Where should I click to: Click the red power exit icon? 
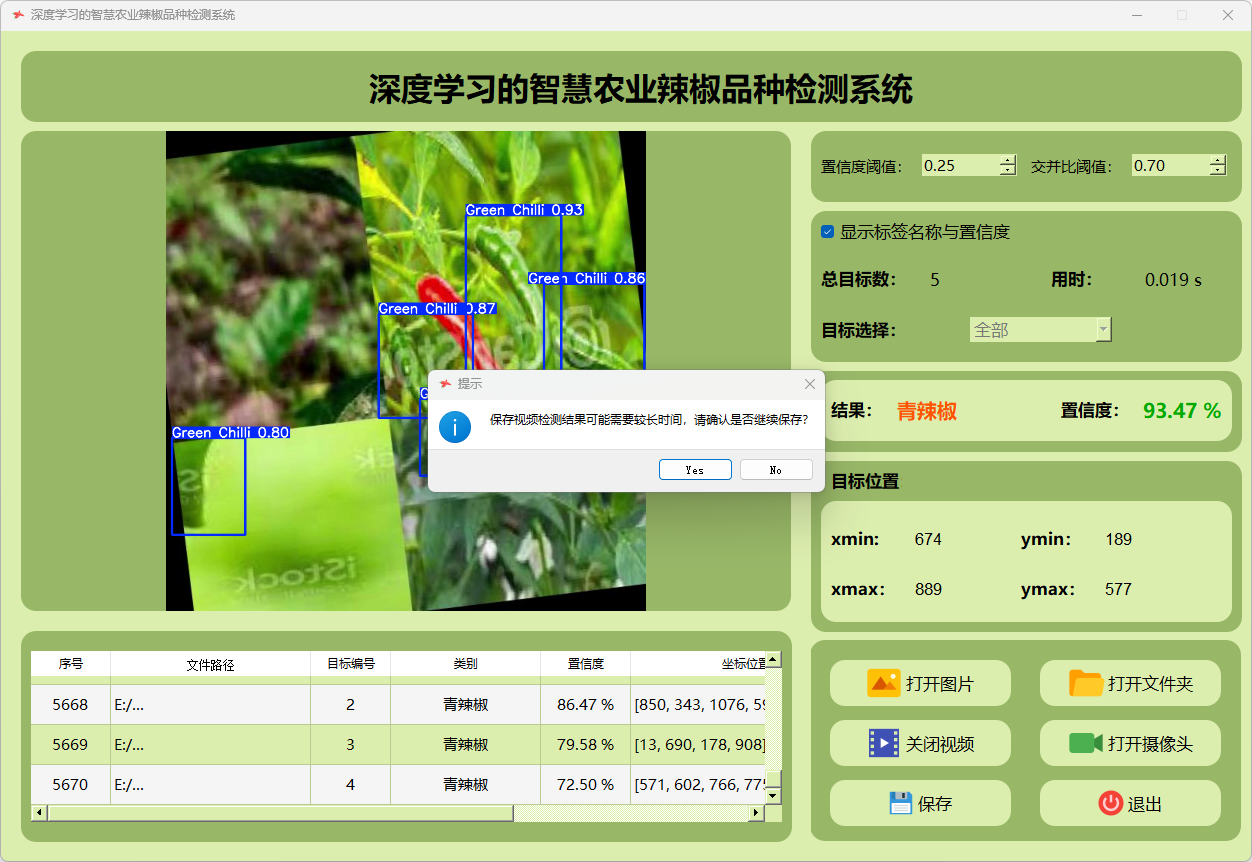point(1110,803)
